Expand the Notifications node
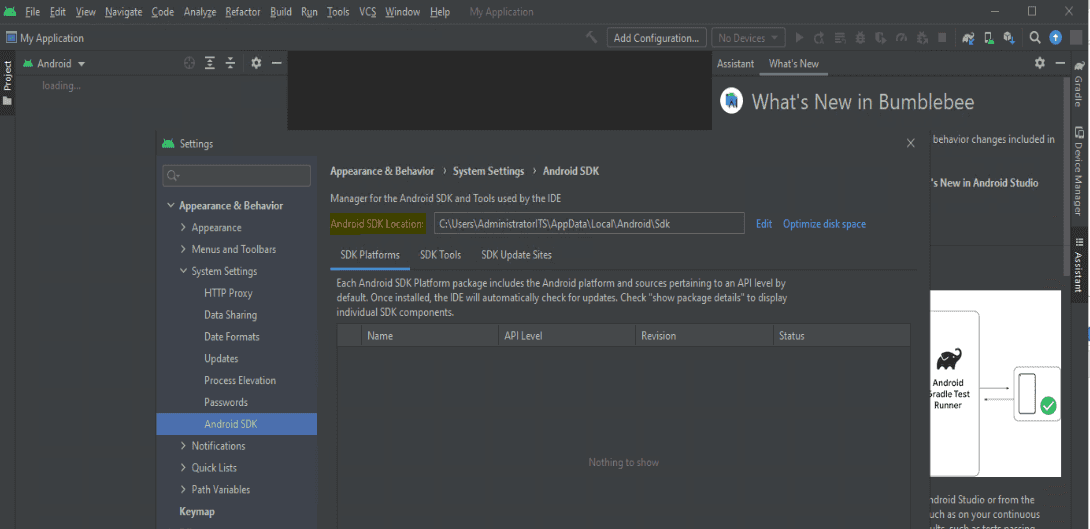Image resolution: width=1090 pixels, height=529 pixels. click(184, 446)
